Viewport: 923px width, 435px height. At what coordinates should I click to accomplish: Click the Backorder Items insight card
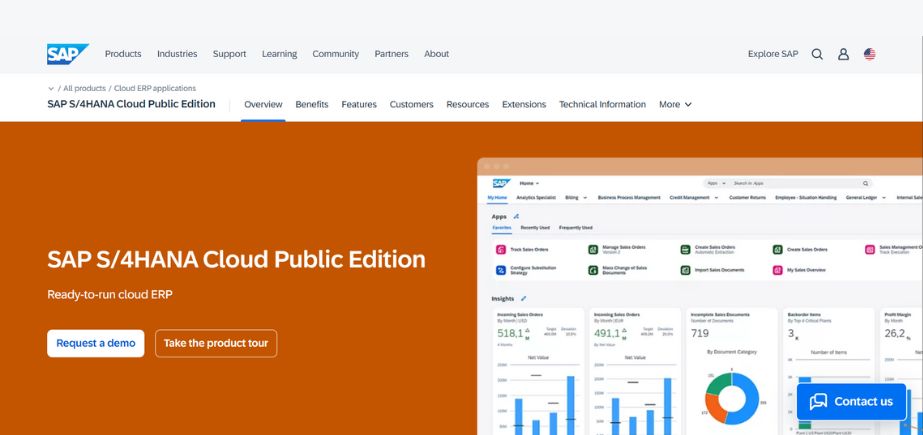829,371
